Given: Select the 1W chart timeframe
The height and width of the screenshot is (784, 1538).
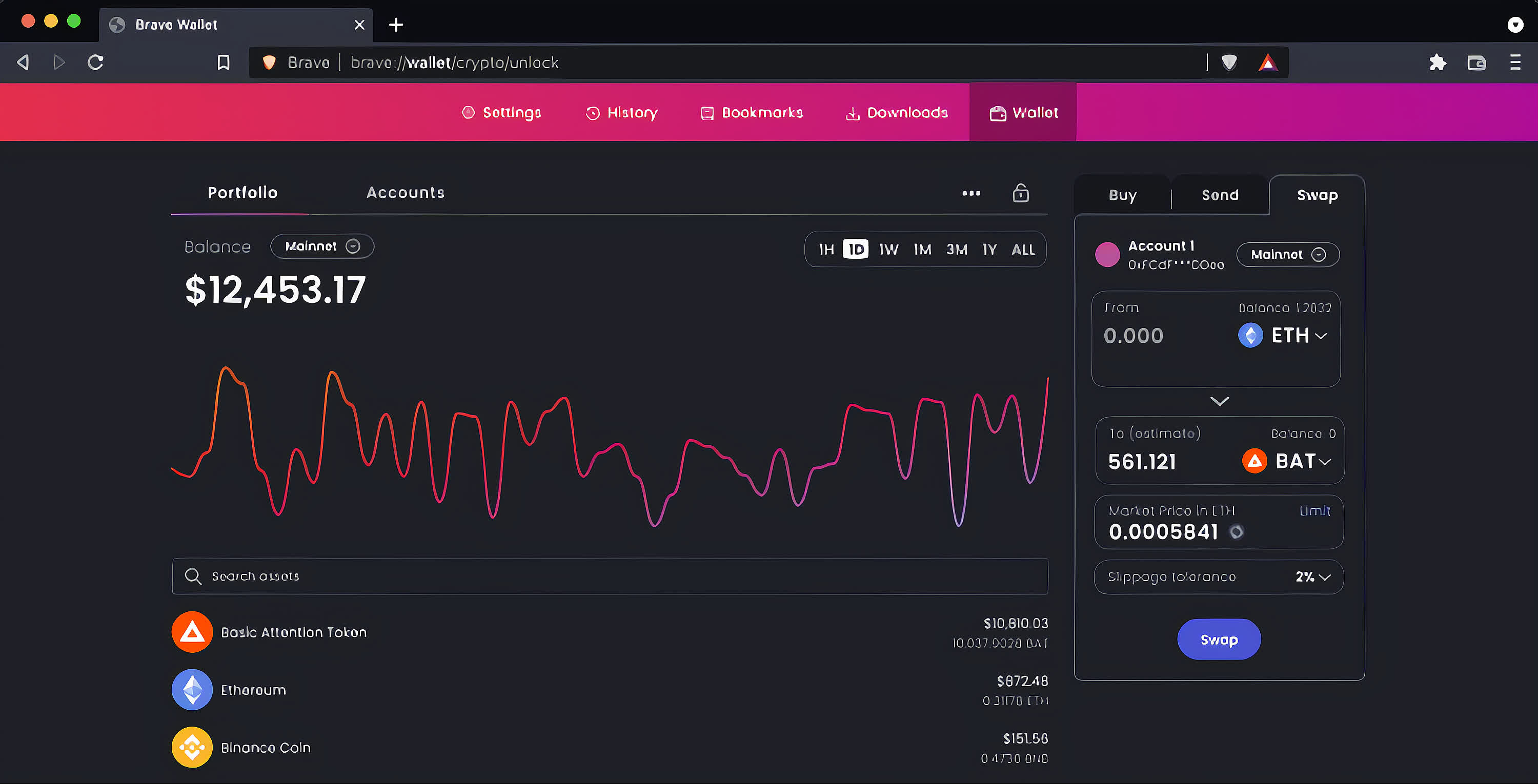Looking at the screenshot, I should coord(888,250).
